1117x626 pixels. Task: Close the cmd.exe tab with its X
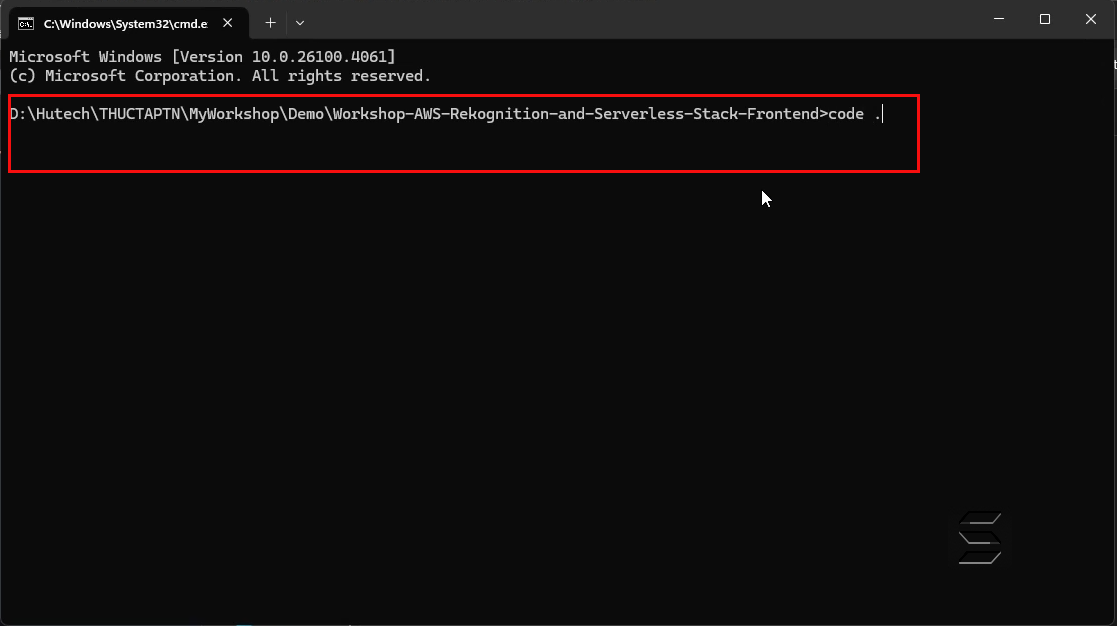pos(227,23)
